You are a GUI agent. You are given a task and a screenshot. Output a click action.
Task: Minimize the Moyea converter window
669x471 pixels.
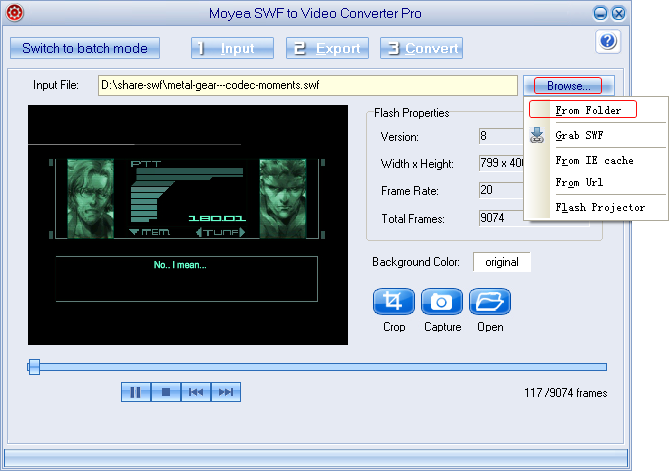click(600, 13)
